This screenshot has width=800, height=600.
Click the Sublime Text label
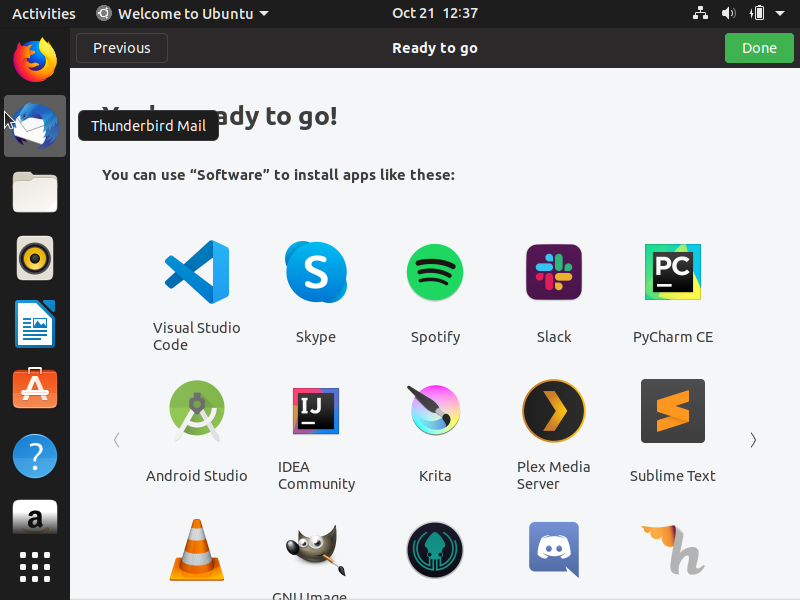pyautogui.click(x=673, y=476)
